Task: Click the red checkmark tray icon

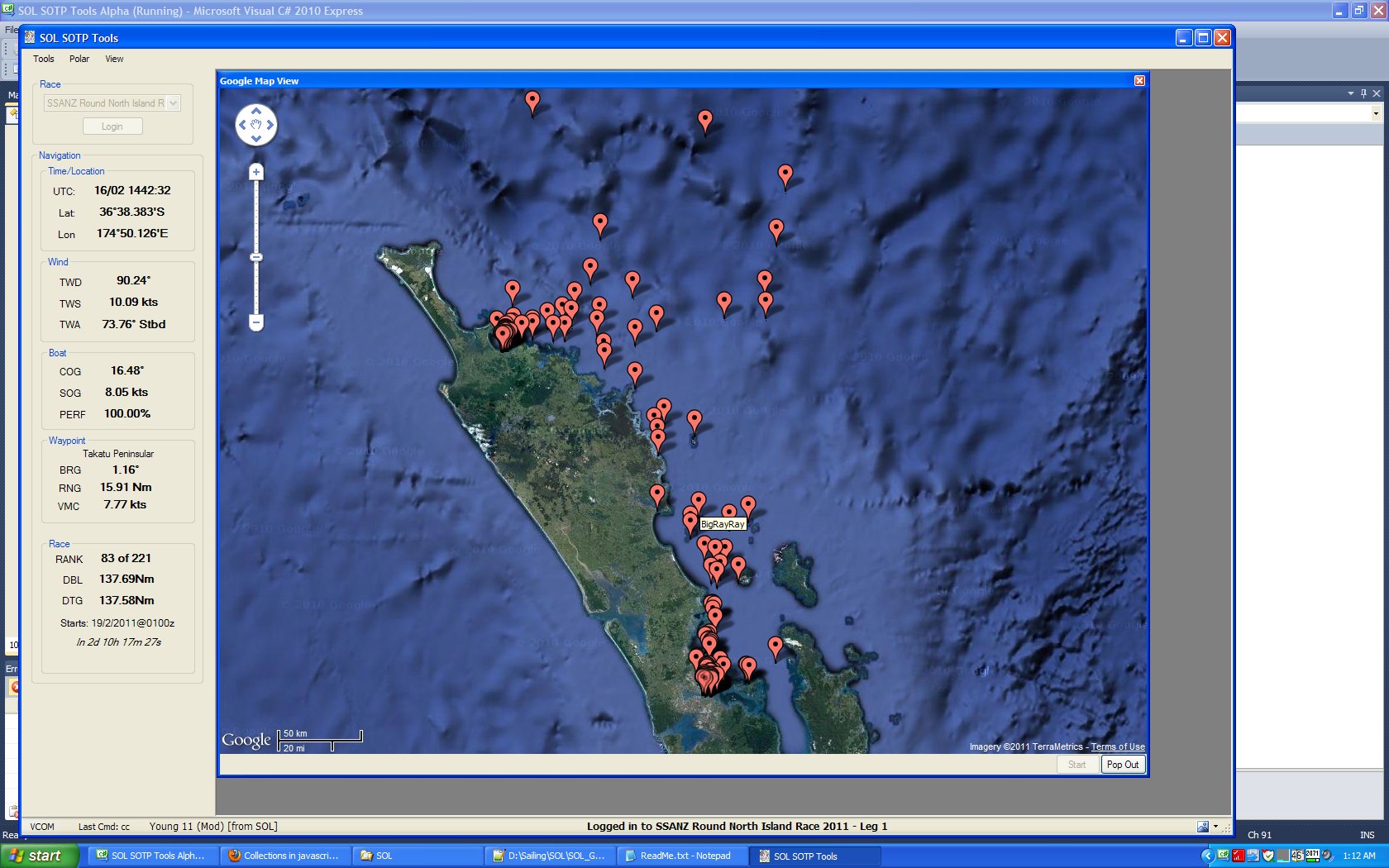Action: pos(1239,856)
